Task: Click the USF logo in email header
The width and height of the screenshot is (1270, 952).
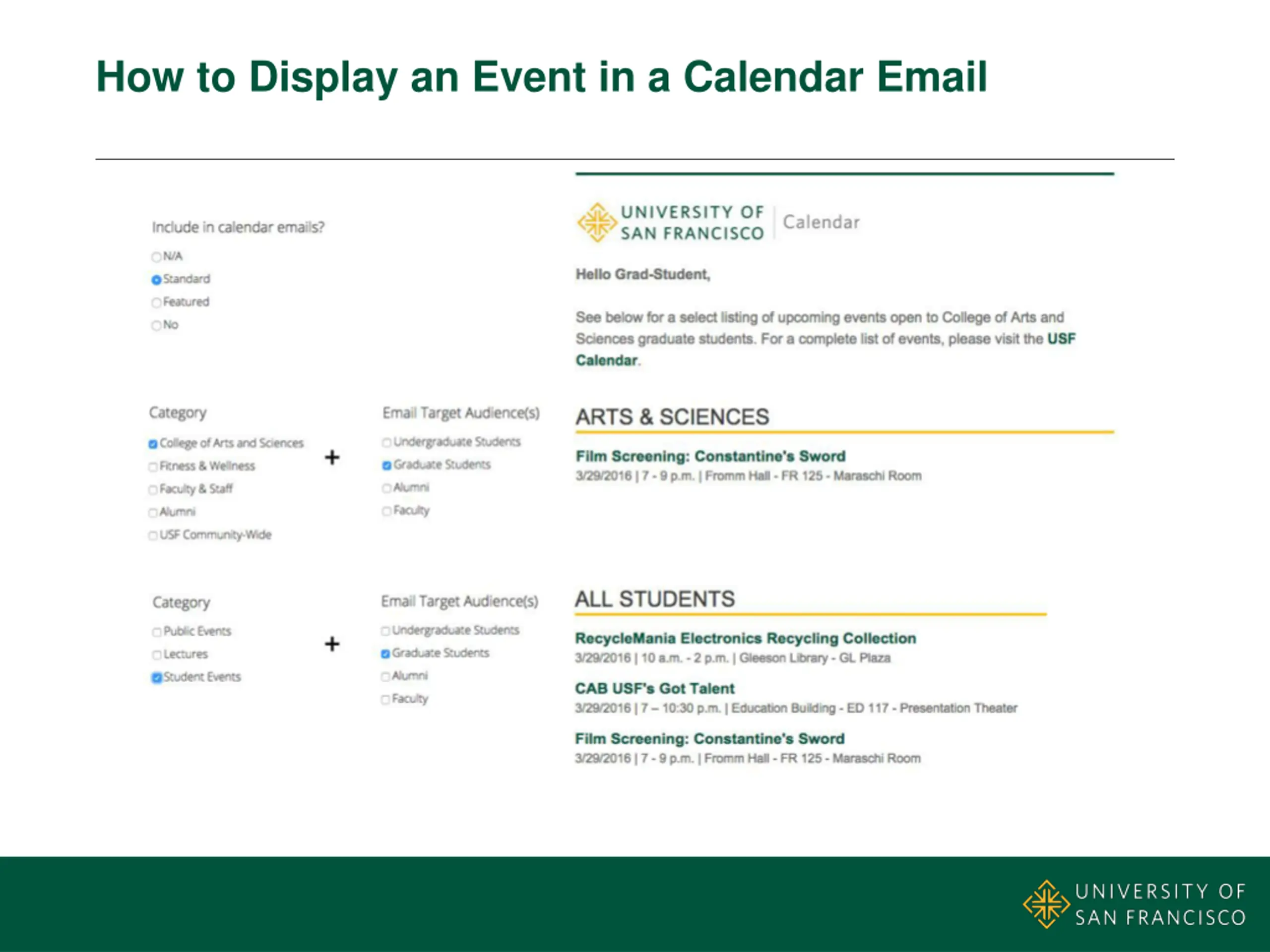Action: click(x=671, y=223)
